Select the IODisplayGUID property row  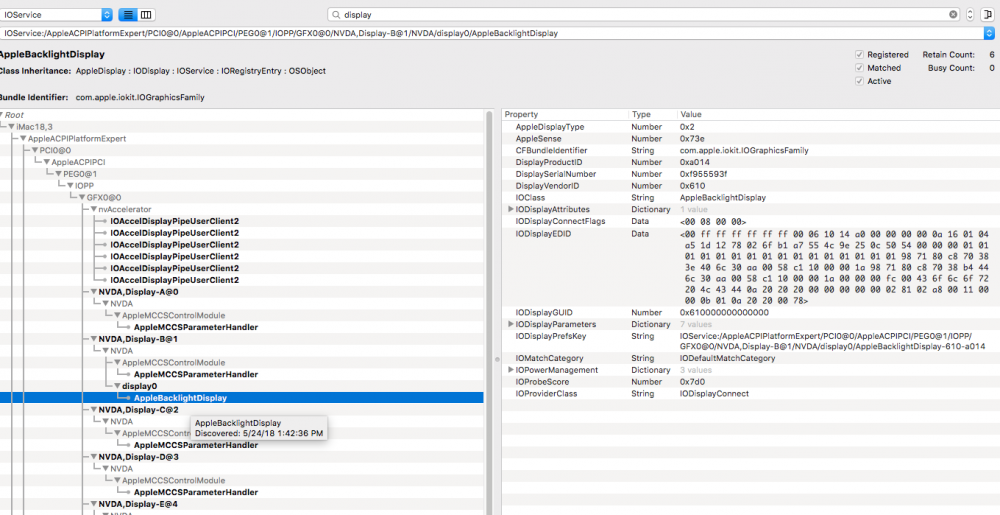click(x=751, y=312)
